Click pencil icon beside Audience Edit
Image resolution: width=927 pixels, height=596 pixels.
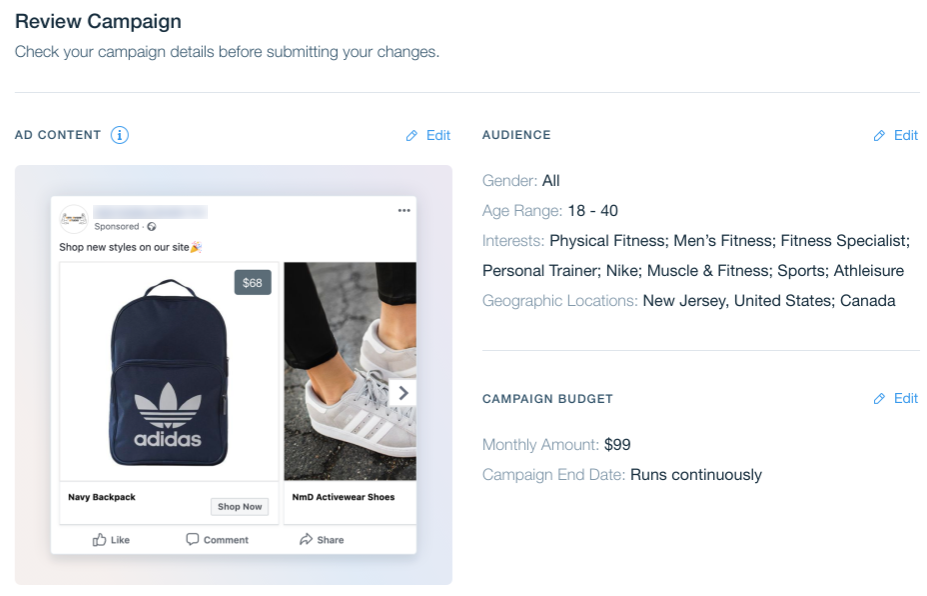click(x=879, y=136)
